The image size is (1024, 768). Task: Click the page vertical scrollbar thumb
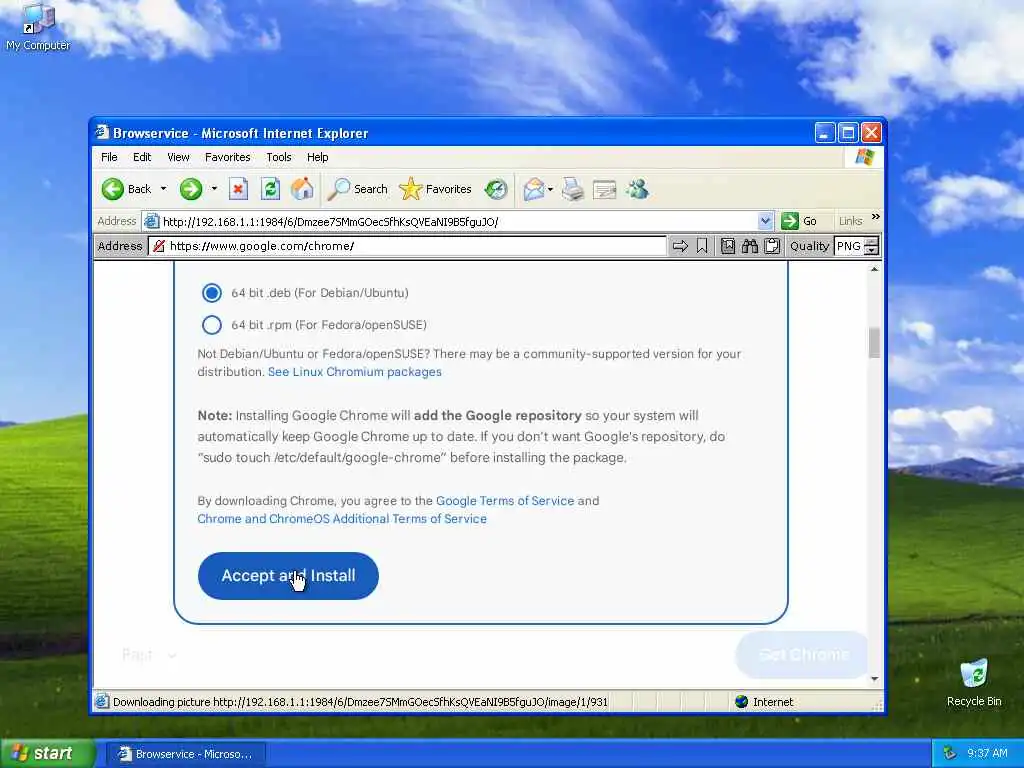(874, 343)
